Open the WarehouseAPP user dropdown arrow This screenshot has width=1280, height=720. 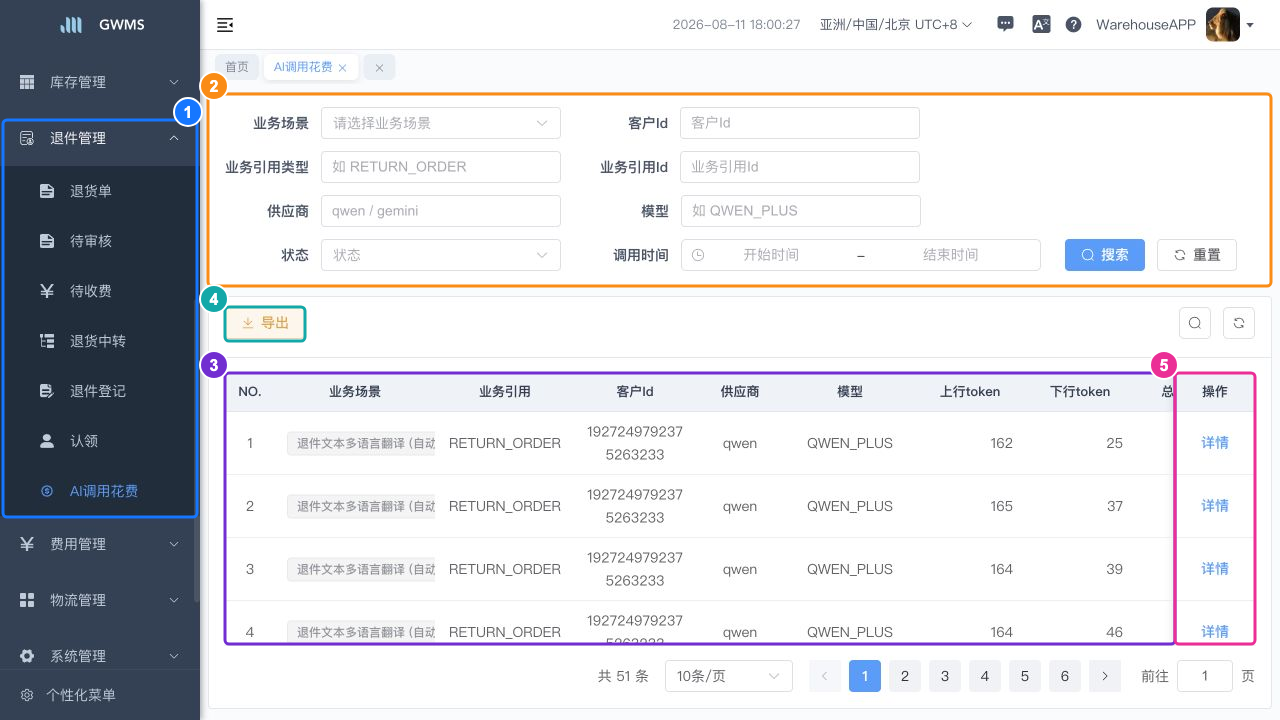[1250, 26]
